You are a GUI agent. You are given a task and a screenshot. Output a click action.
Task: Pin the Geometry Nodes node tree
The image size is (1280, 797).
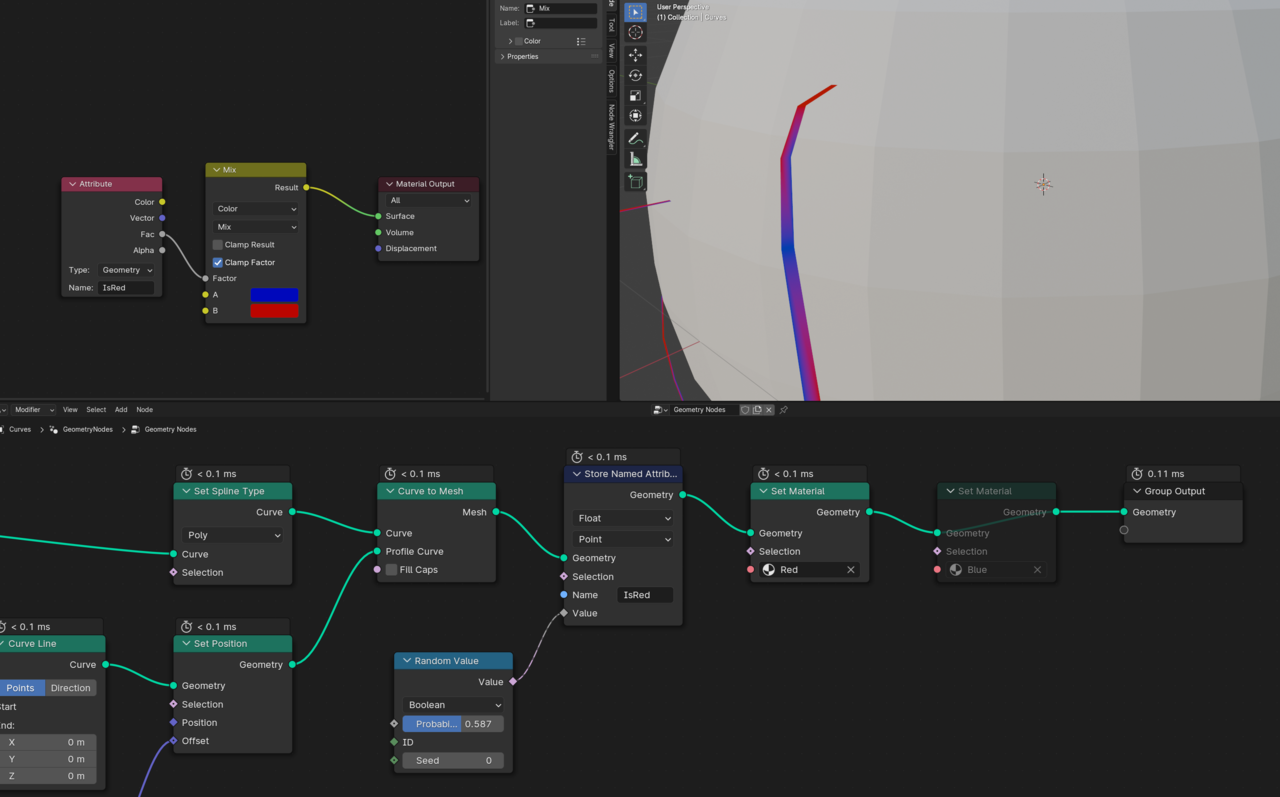point(784,410)
